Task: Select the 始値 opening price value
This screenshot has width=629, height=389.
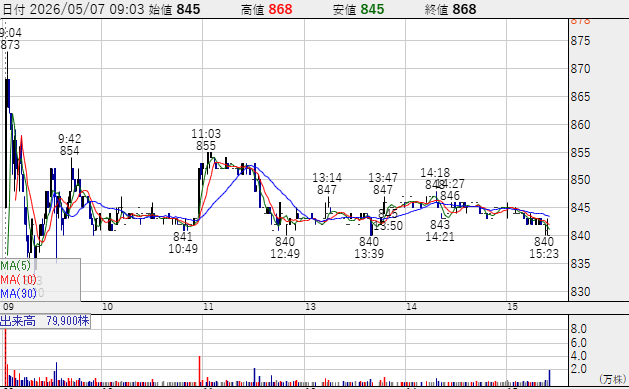Action: point(188,9)
